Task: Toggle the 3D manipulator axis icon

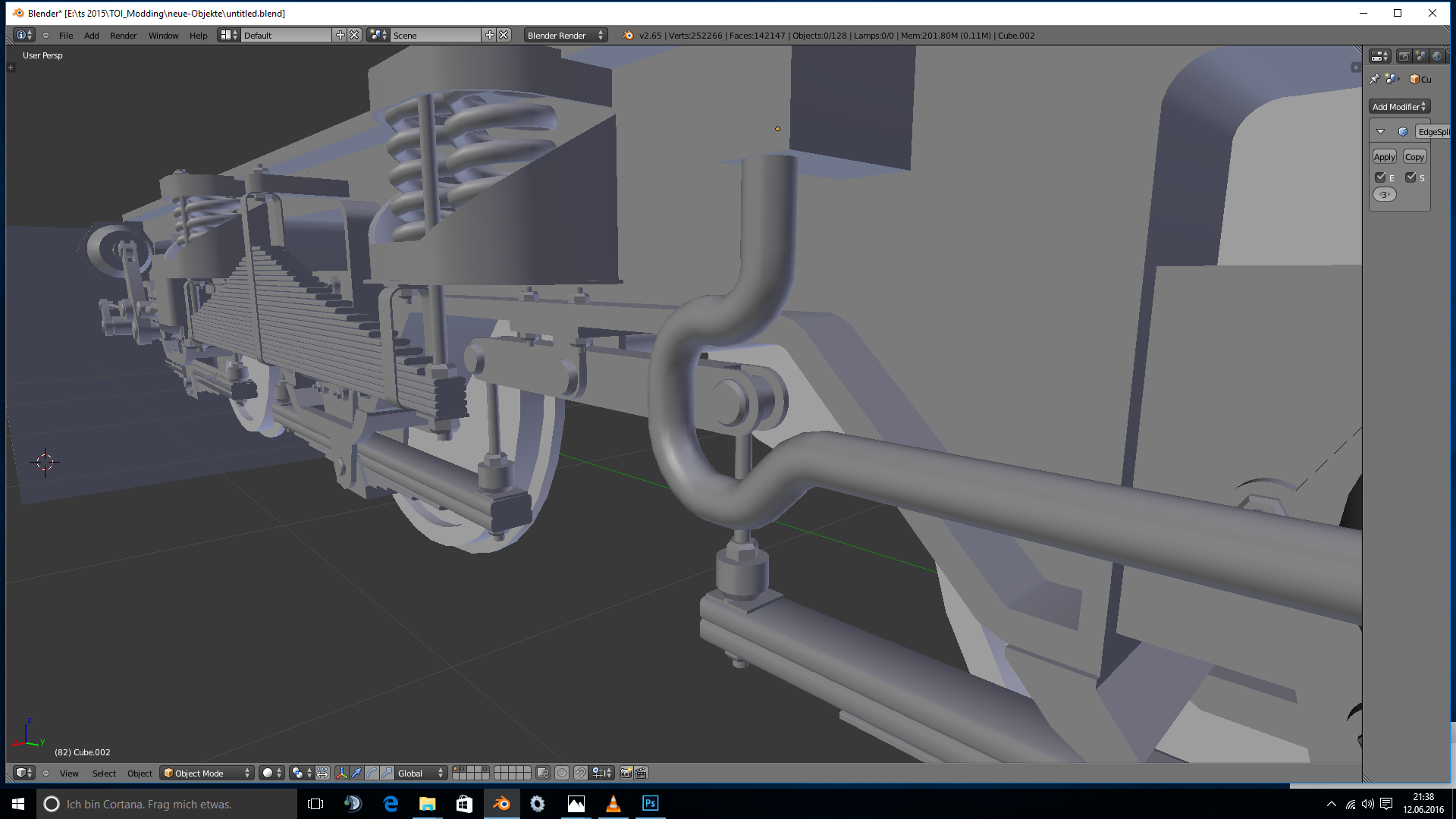Action: click(x=341, y=773)
